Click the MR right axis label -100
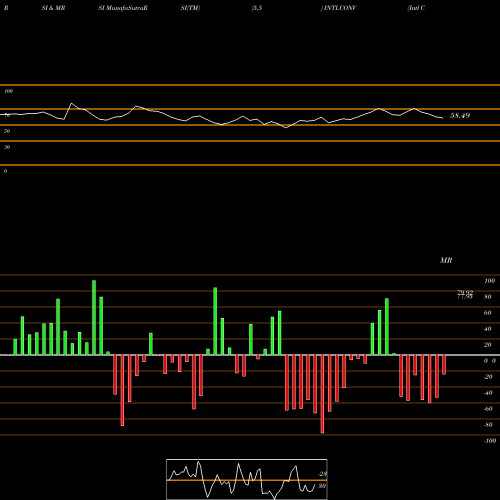500x500 pixels. click(x=489, y=441)
